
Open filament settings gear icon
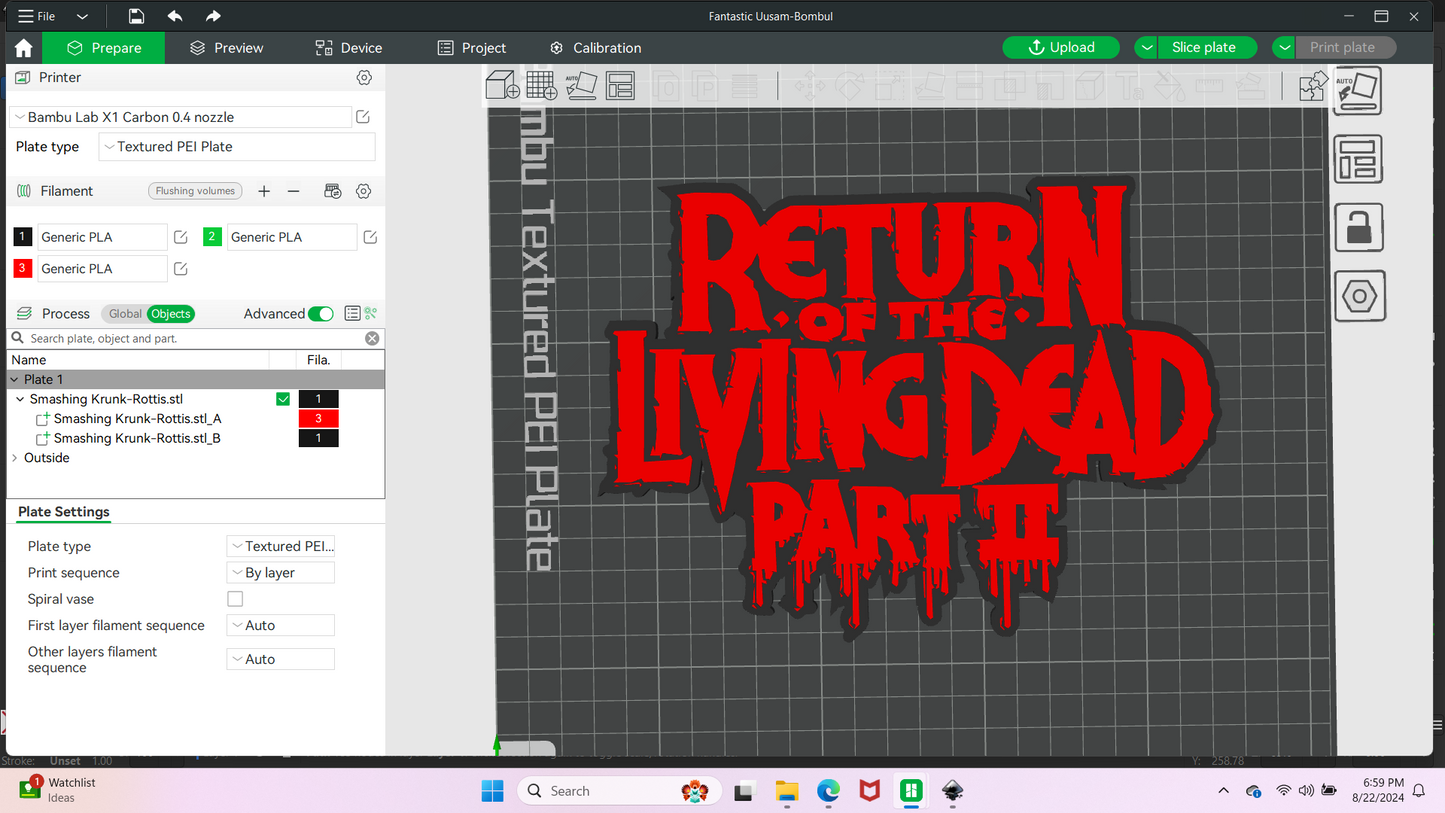(x=364, y=191)
